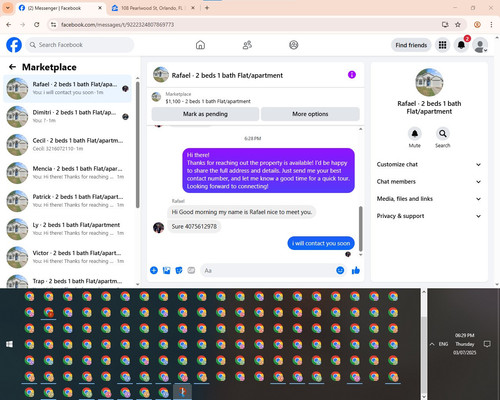View site information icon in address bar
The width and height of the screenshot is (500, 400).
click(x=53, y=24)
